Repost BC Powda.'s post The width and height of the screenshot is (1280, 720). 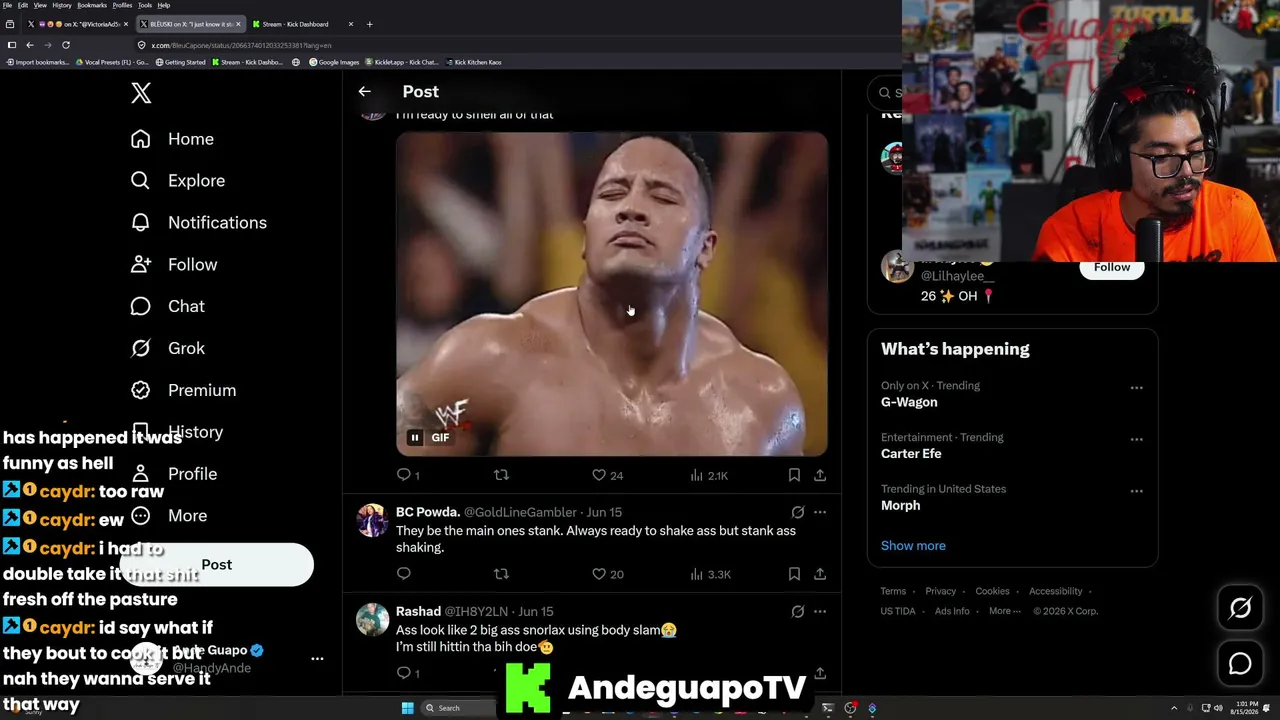click(501, 574)
